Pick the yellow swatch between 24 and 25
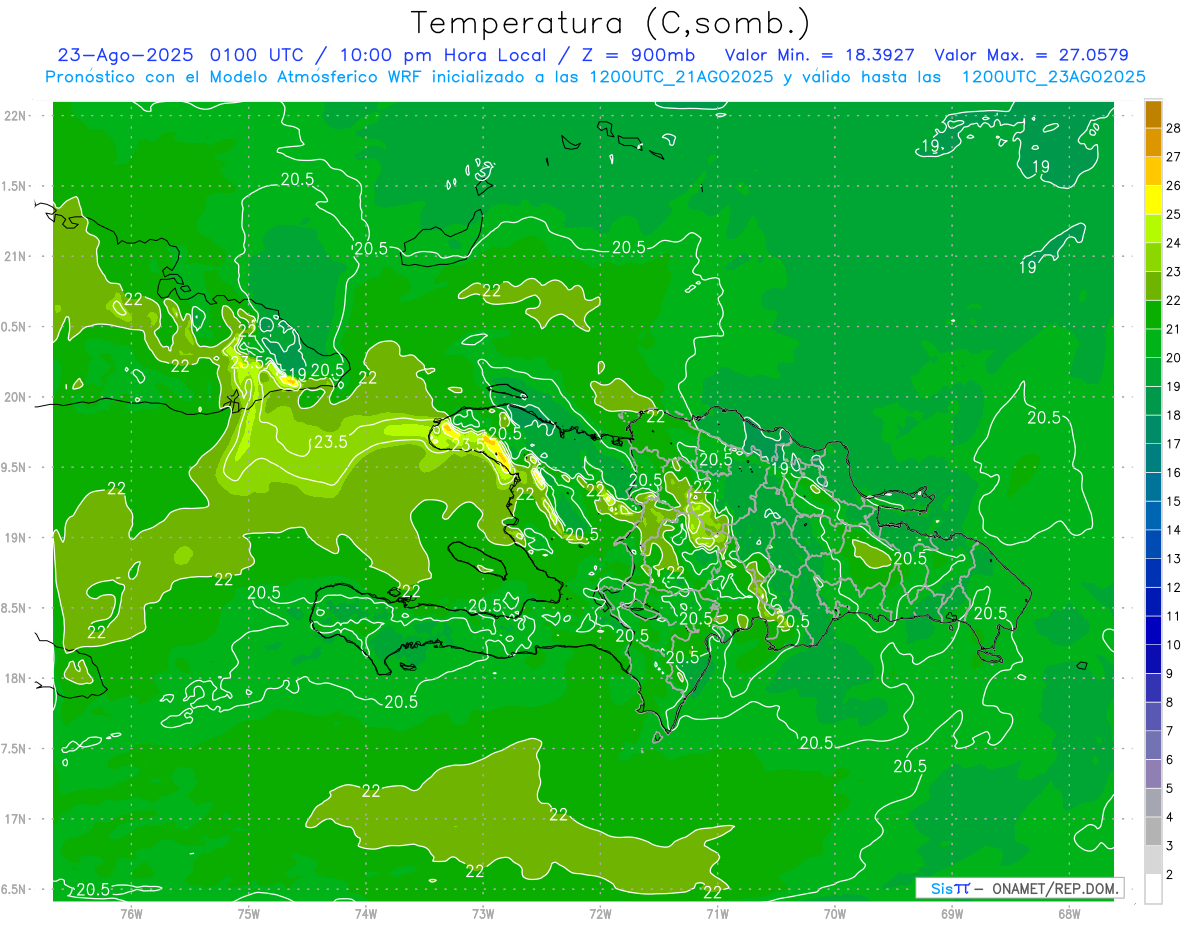Screen dimensions: 1200x927 (1153, 229)
